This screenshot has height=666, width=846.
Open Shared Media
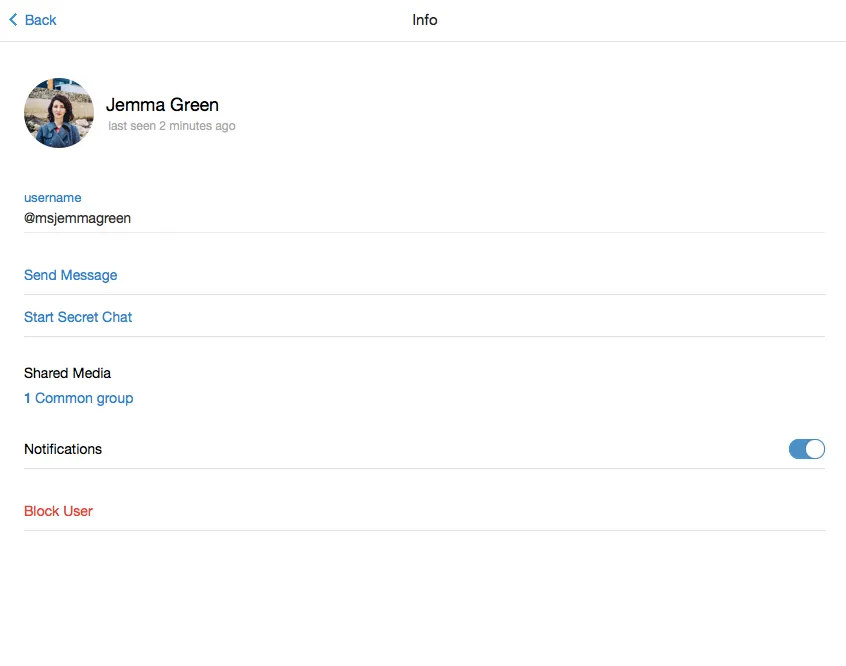click(67, 373)
